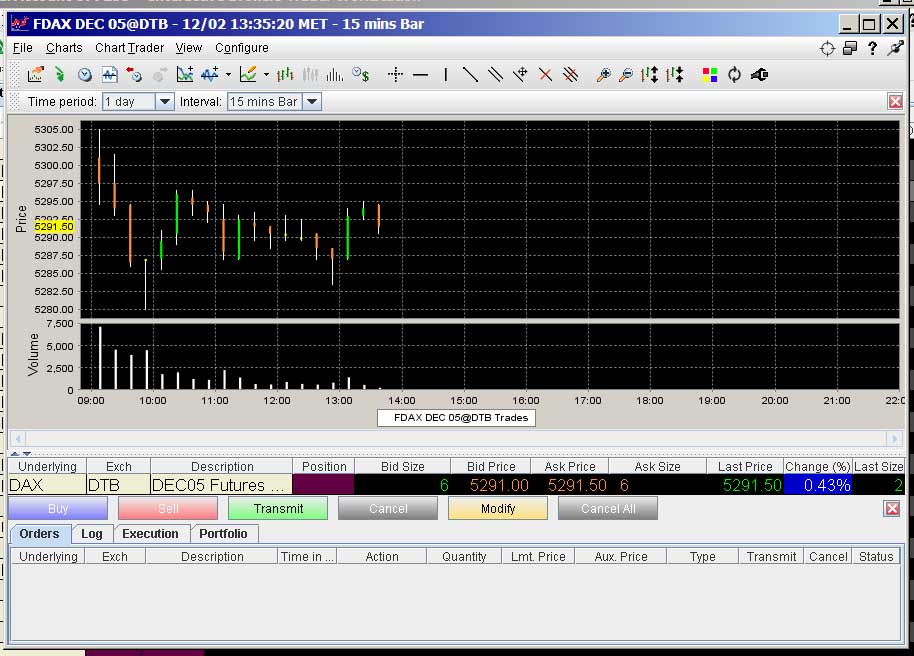Open the chart color palette icon
The height and width of the screenshot is (656, 914).
(x=709, y=75)
